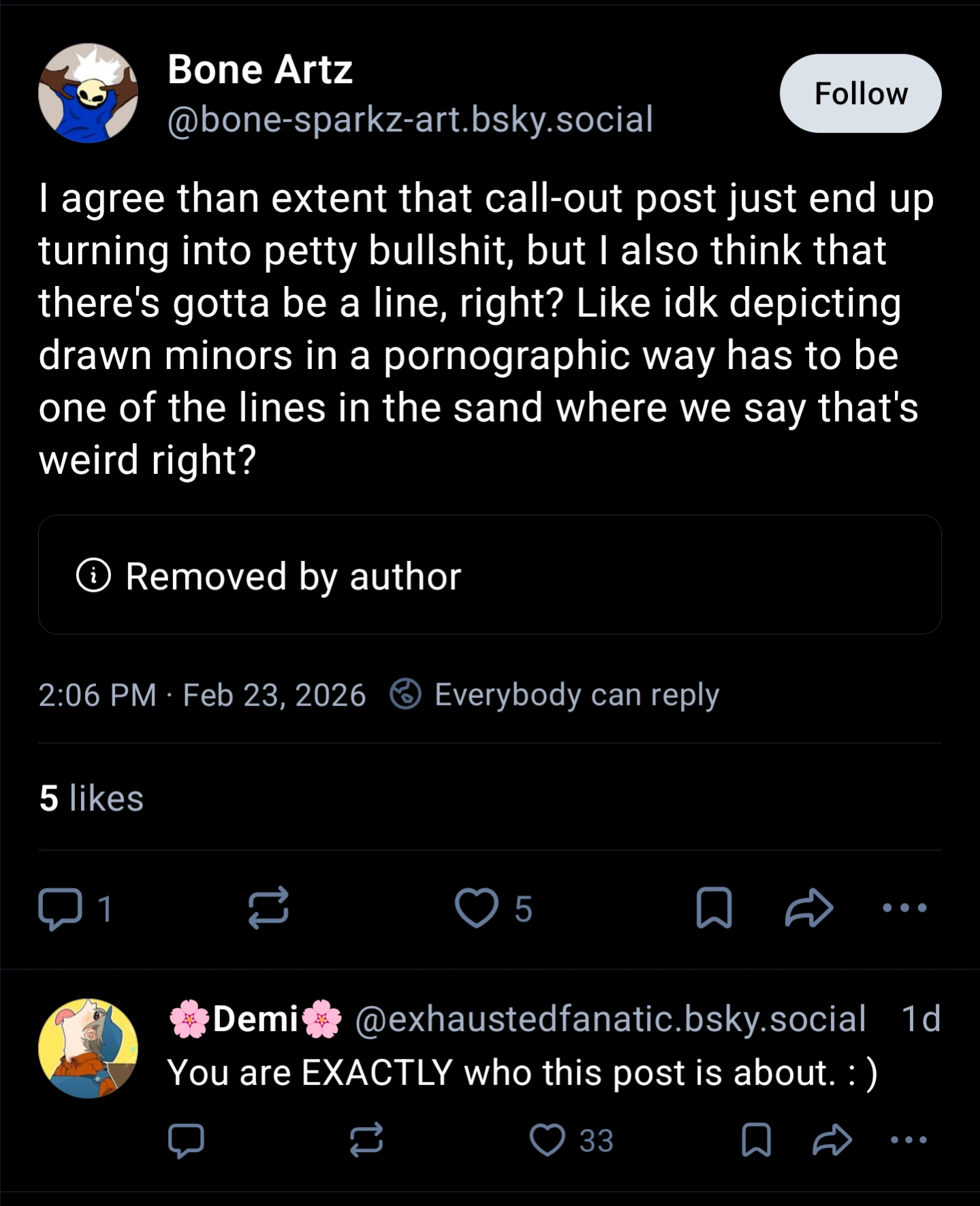Like Demi's reply with 33 likes
Viewport: 980px width, 1206px height.
click(x=548, y=1141)
